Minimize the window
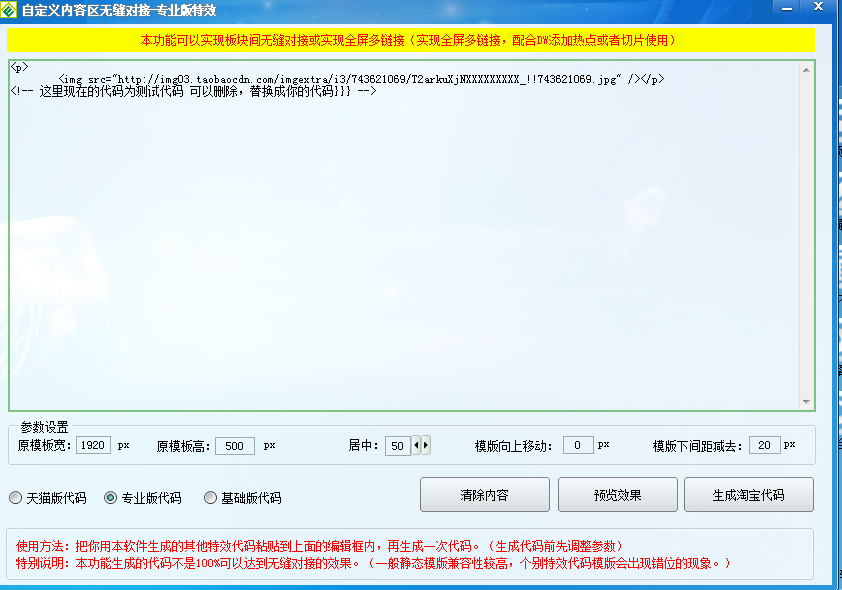The height and width of the screenshot is (590, 842). pos(790,8)
